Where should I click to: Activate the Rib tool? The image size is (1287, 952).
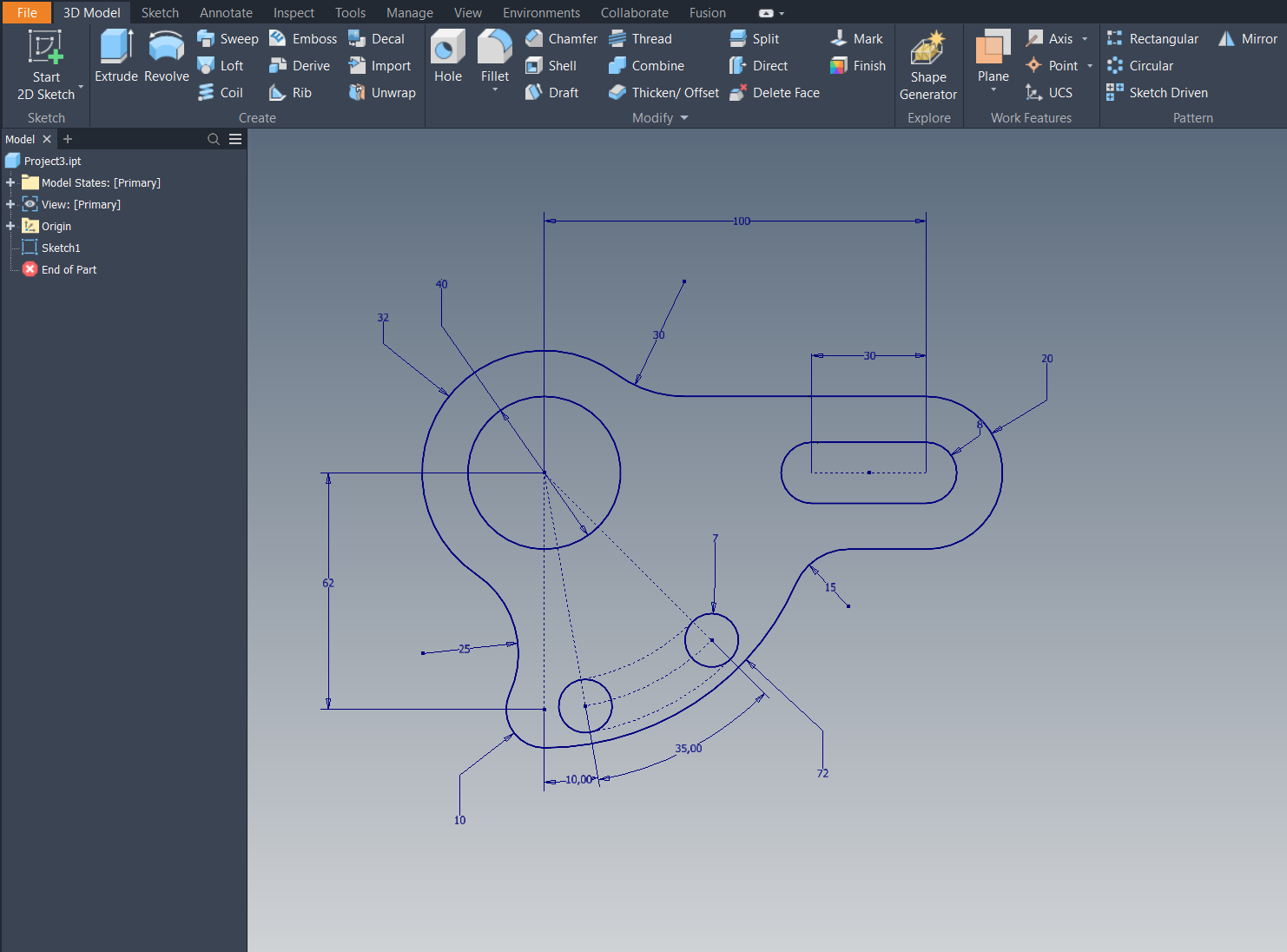[x=290, y=93]
